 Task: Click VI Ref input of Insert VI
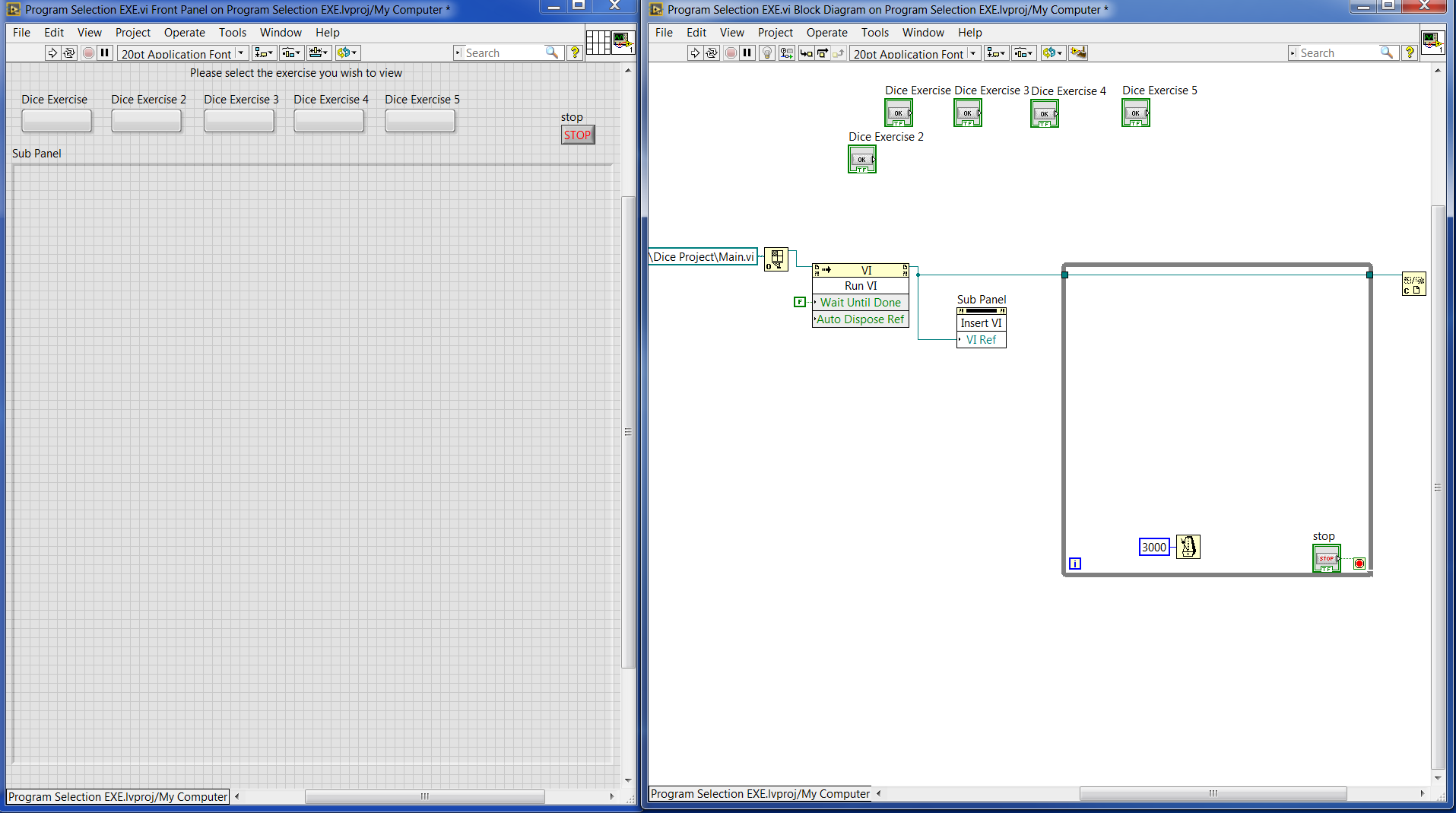(x=982, y=340)
